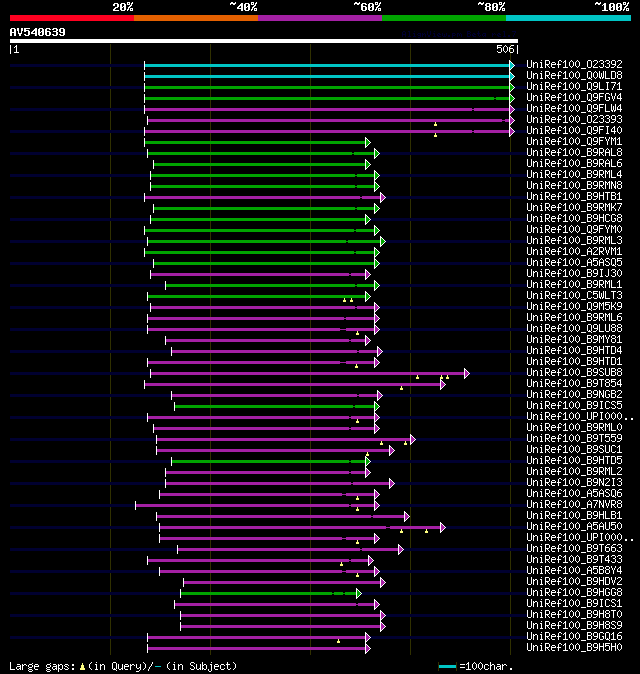Click UniRef100_Q9LU88 label
The height and width of the screenshot is (674, 640).
pyautogui.click(x=574, y=328)
